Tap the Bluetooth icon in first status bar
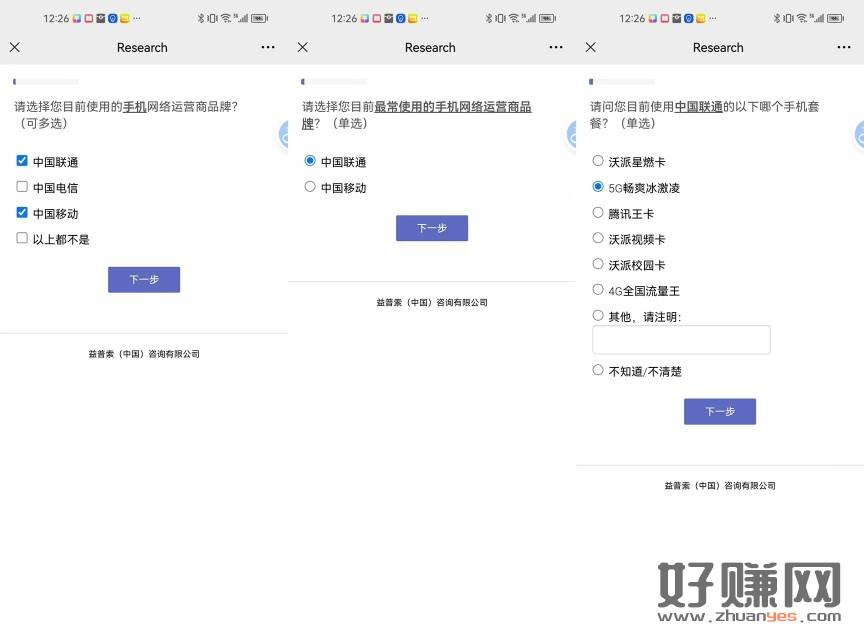 pyautogui.click(x=201, y=18)
